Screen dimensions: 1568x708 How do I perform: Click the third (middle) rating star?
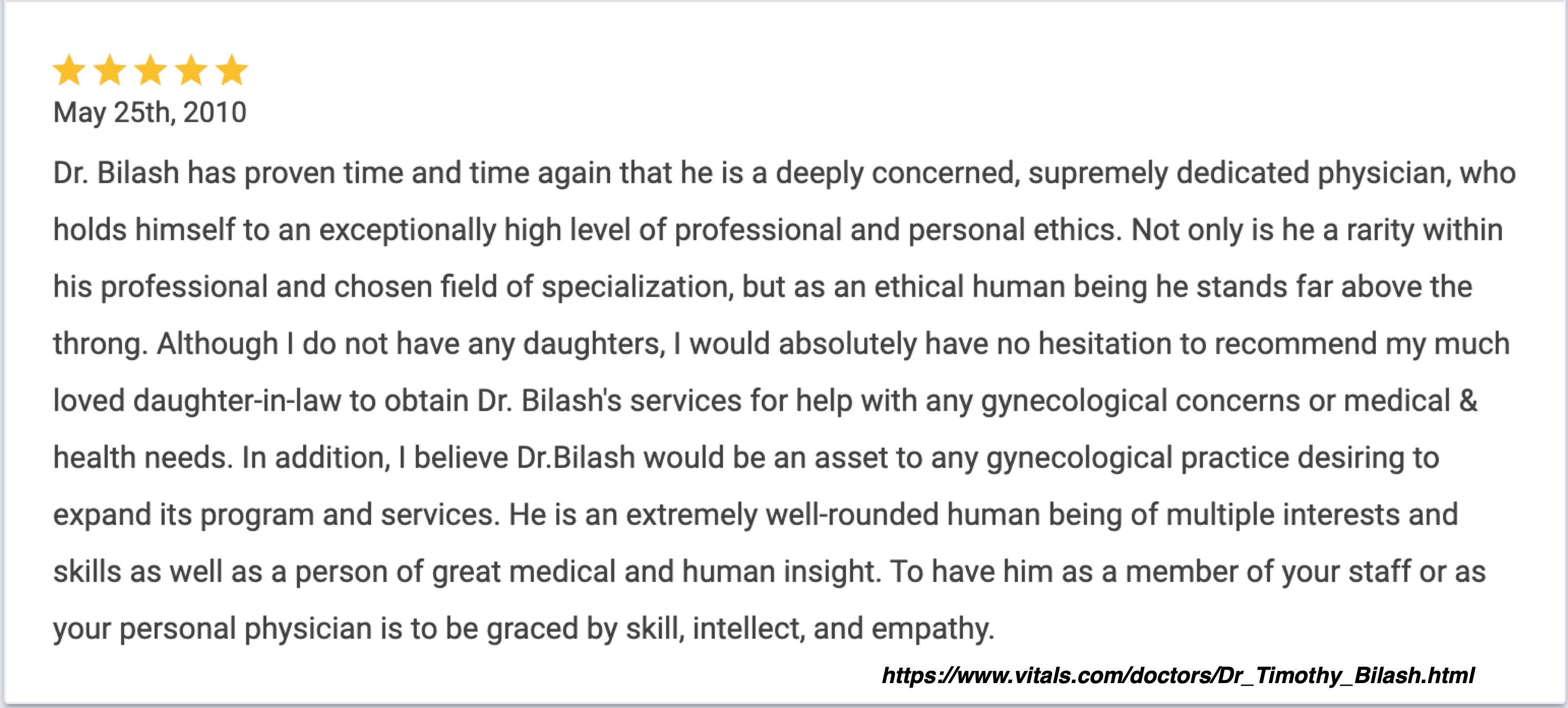tap(151, 69)
